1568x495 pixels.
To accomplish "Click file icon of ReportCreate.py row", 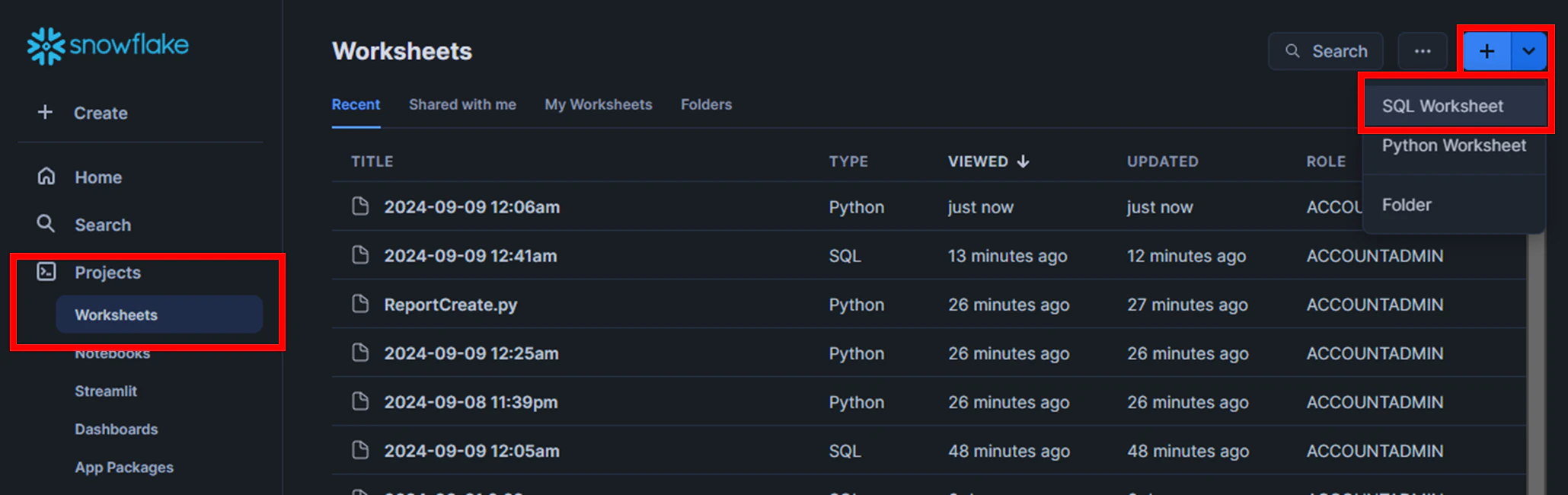I will pos(360,304).
